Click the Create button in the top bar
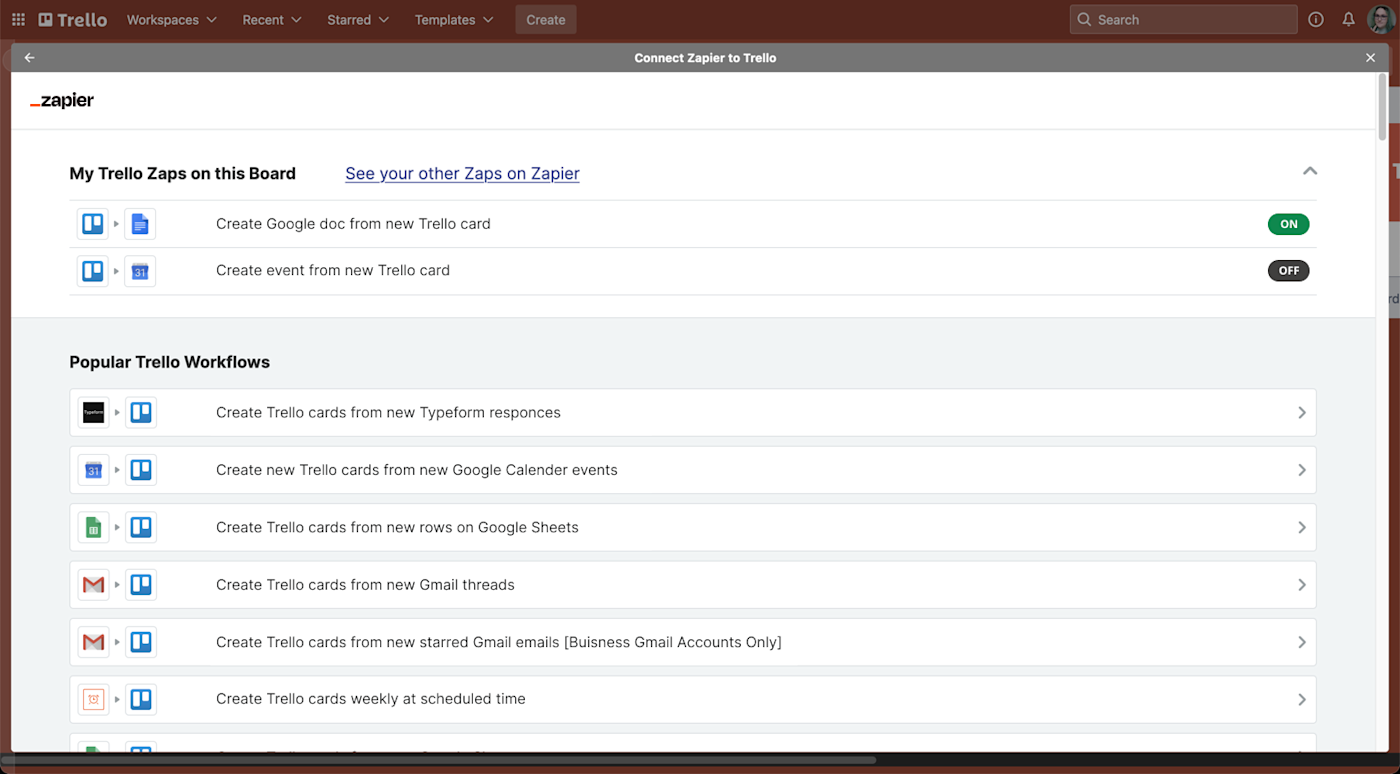 click(x=546, y=19)
